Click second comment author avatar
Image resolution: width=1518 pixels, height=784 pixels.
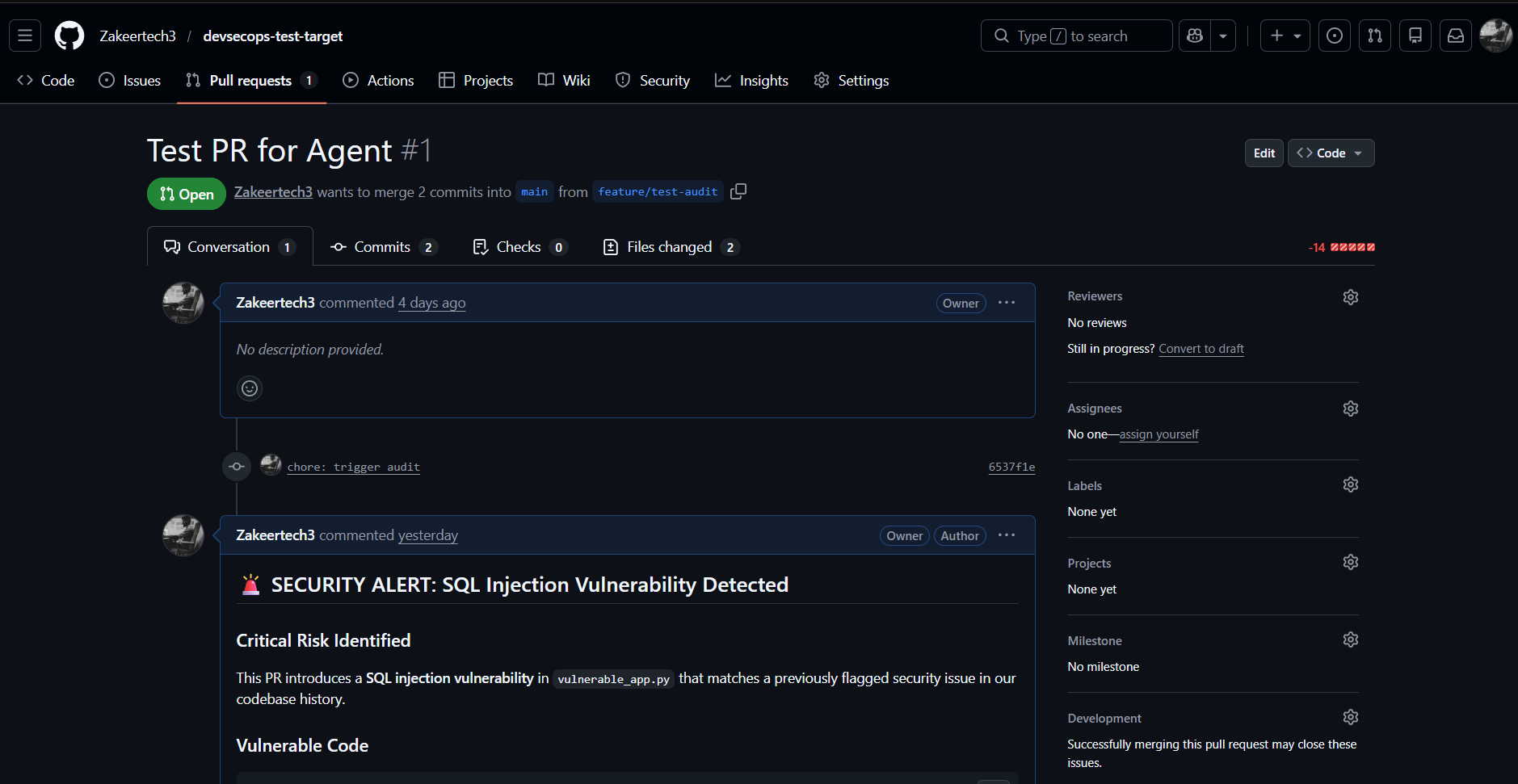183,535
